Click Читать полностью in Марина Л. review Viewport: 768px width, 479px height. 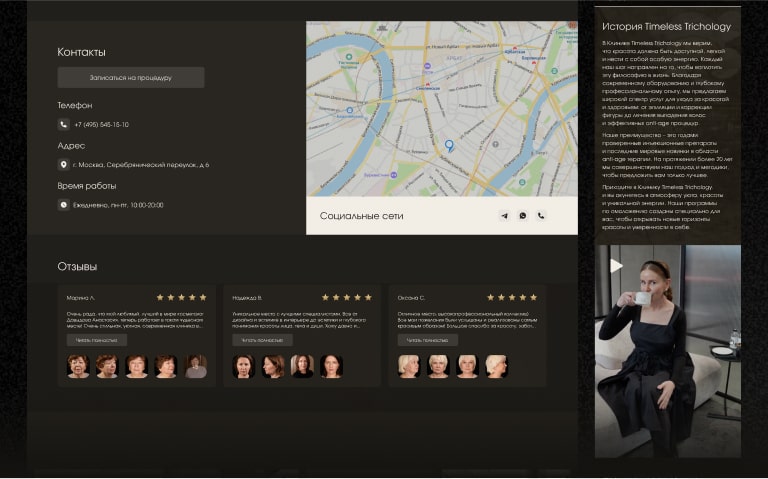click(x=97, y=340)
